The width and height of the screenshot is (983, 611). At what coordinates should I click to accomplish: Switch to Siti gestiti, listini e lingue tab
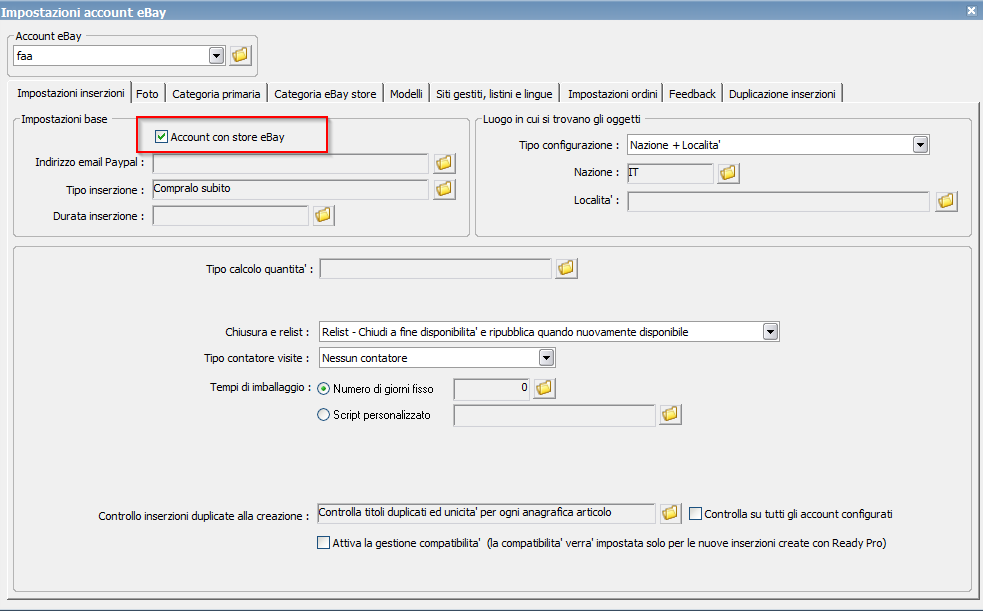[494, 94]
